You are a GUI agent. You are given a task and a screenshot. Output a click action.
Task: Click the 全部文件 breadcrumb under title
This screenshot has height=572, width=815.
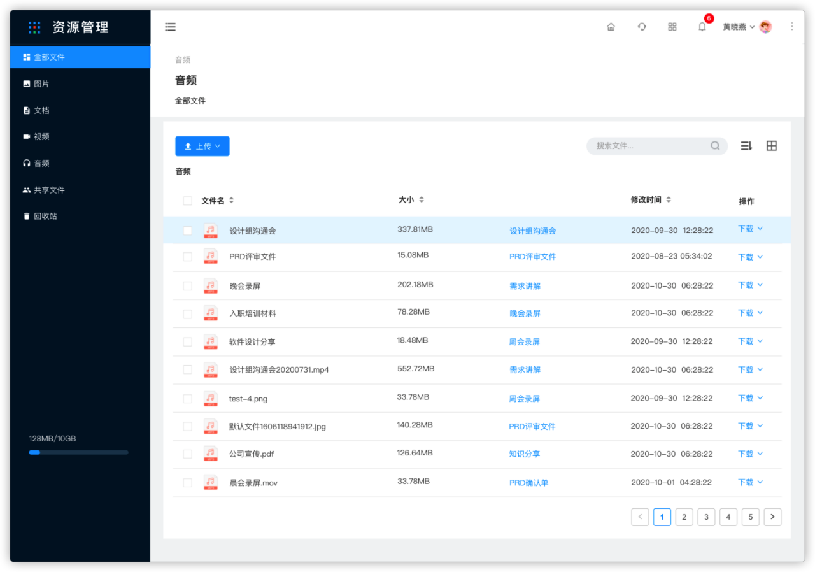190,100
